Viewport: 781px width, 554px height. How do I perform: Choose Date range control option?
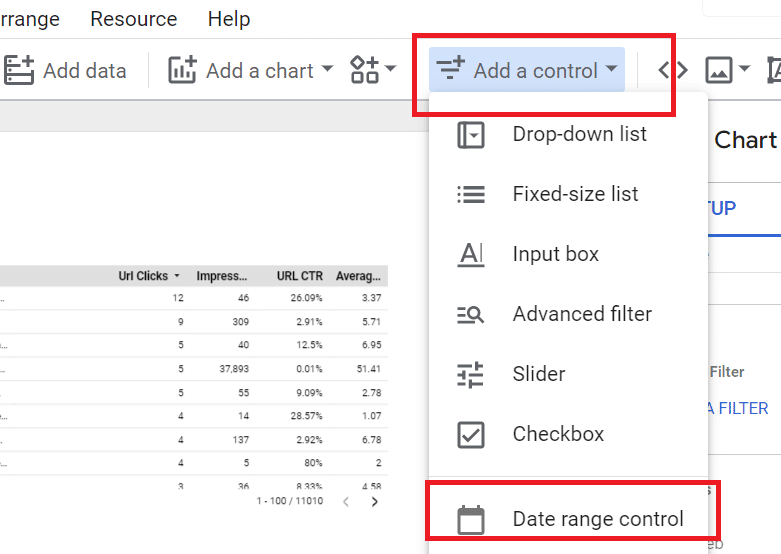[597, 519]
